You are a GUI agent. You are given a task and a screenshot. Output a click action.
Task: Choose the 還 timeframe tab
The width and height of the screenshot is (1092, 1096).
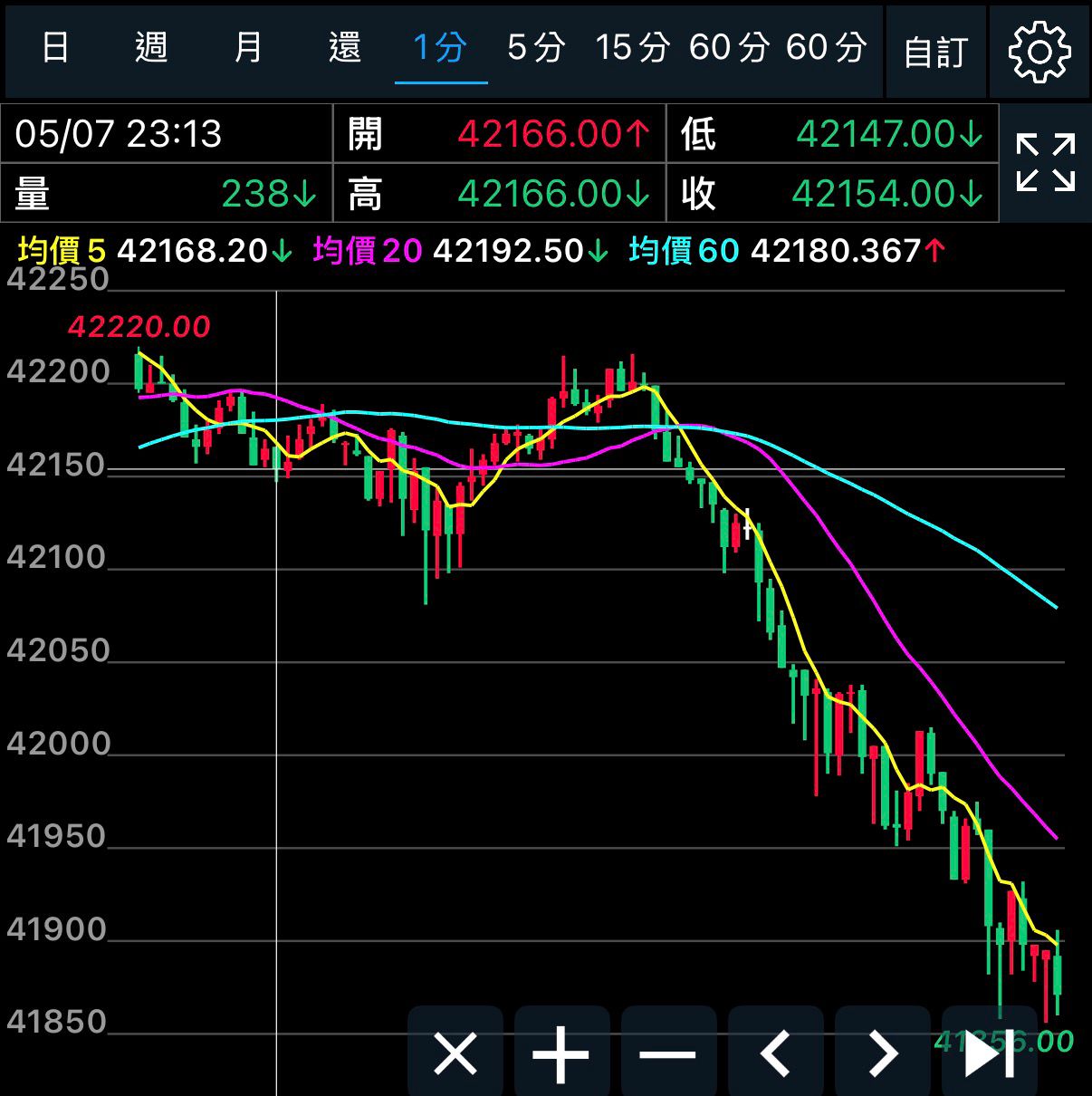click(x=345, y=47)
